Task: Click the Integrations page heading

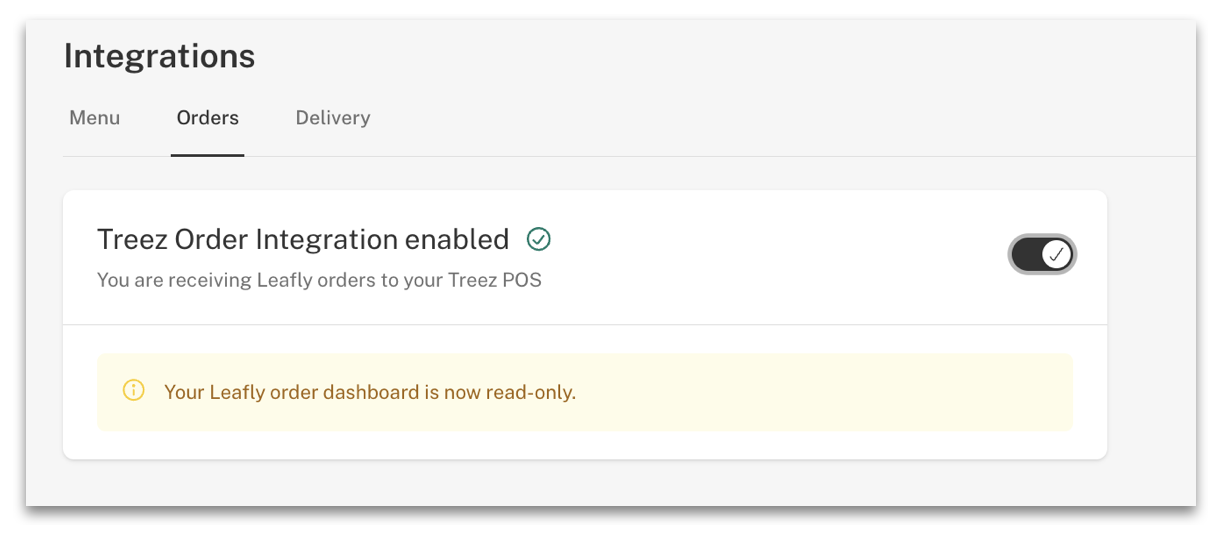Action: point(160,56)
